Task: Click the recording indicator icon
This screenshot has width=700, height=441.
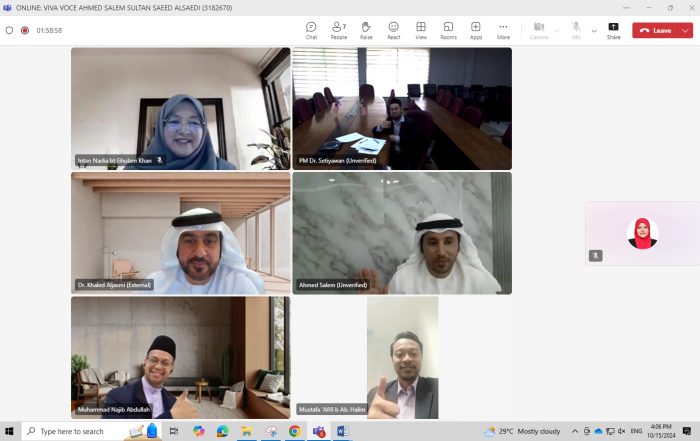Action: 25,30
